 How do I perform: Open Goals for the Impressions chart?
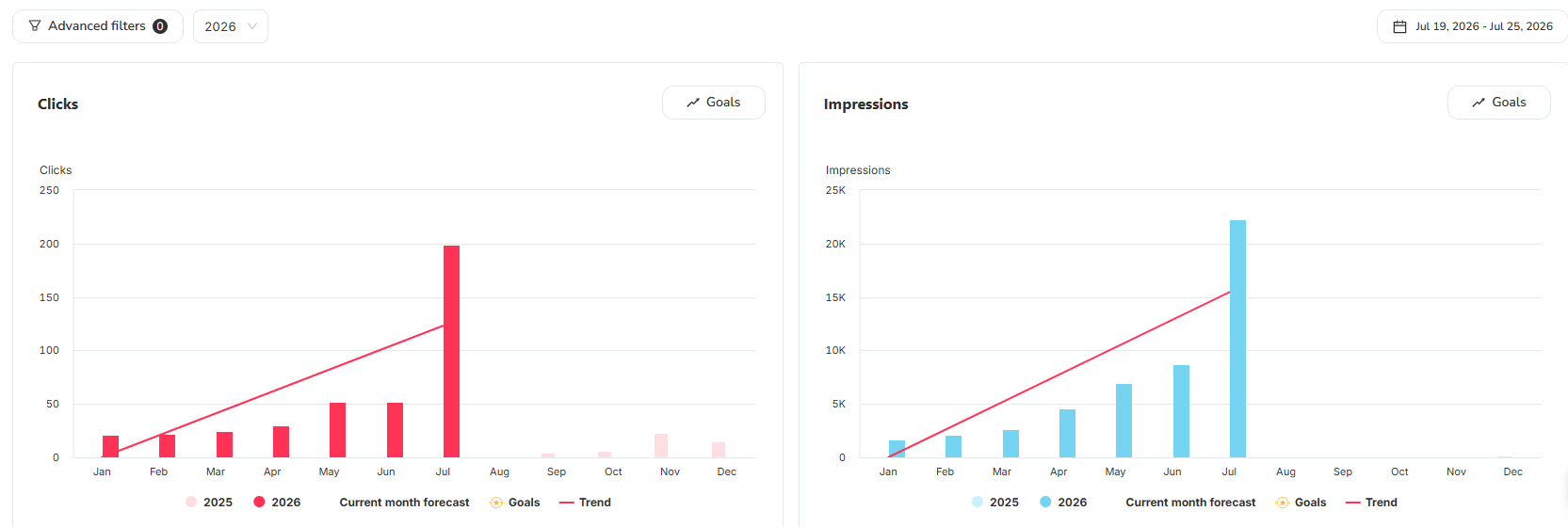point(1499,103)
